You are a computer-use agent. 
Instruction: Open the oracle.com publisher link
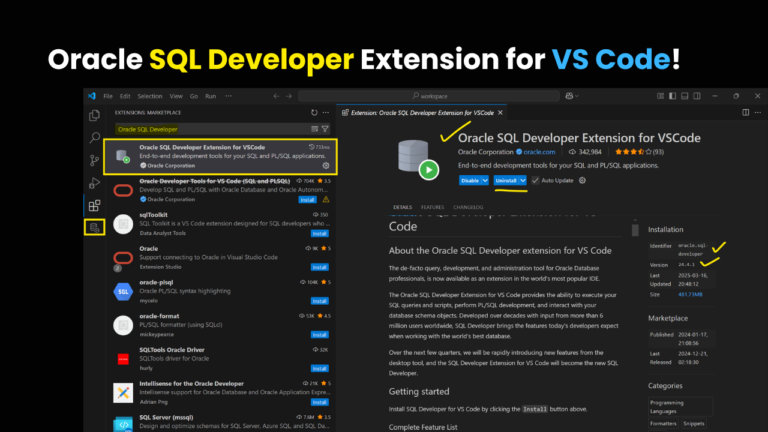(x=539, y=152)
